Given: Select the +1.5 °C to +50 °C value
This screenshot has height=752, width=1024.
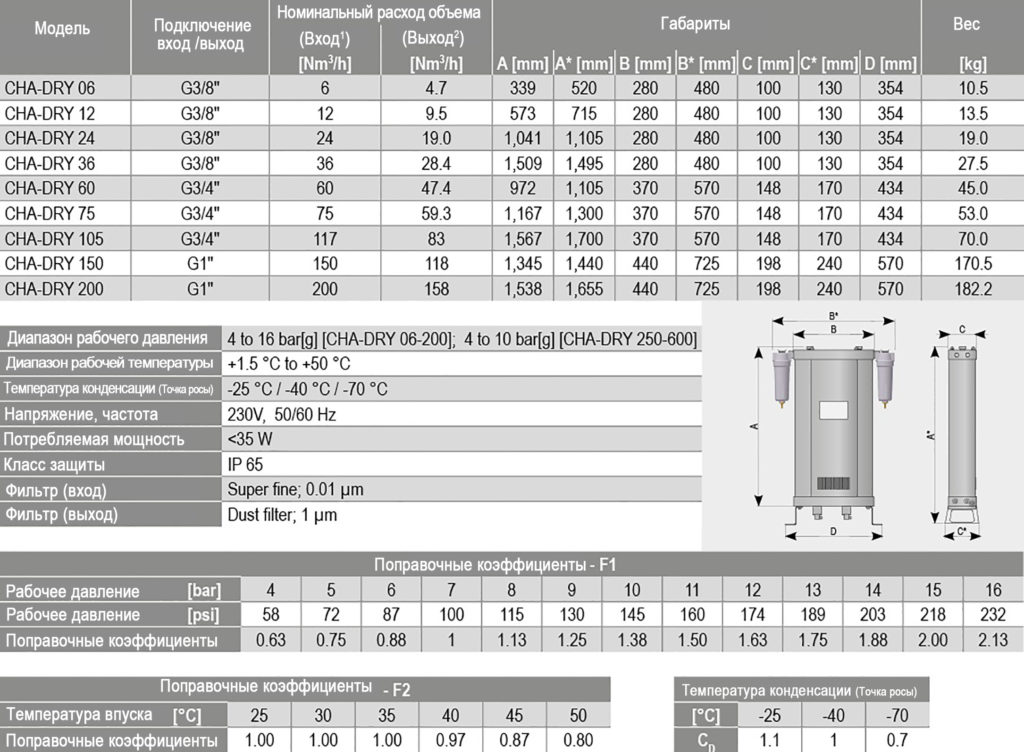Looking at the screenshot, I should click(289, 364).
